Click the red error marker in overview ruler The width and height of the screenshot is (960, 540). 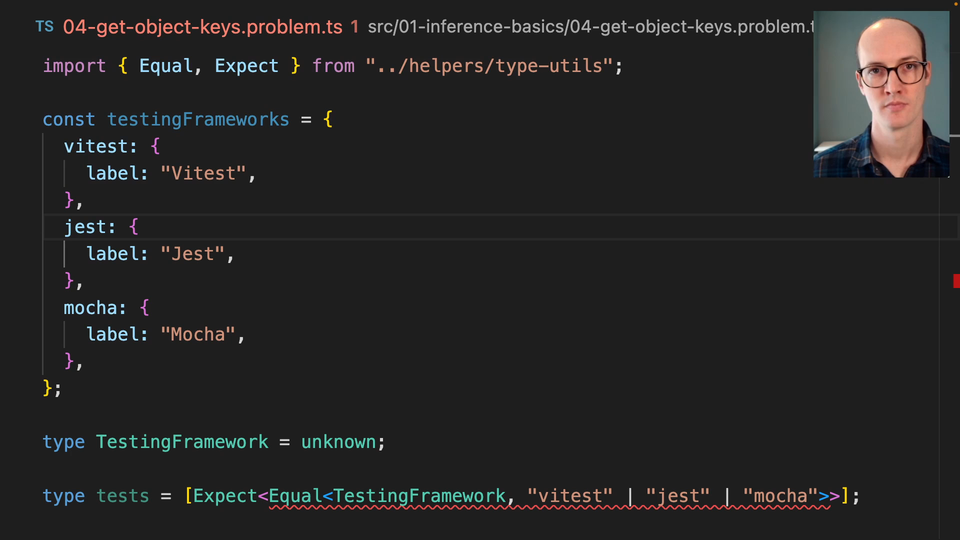tap(956, 283)
